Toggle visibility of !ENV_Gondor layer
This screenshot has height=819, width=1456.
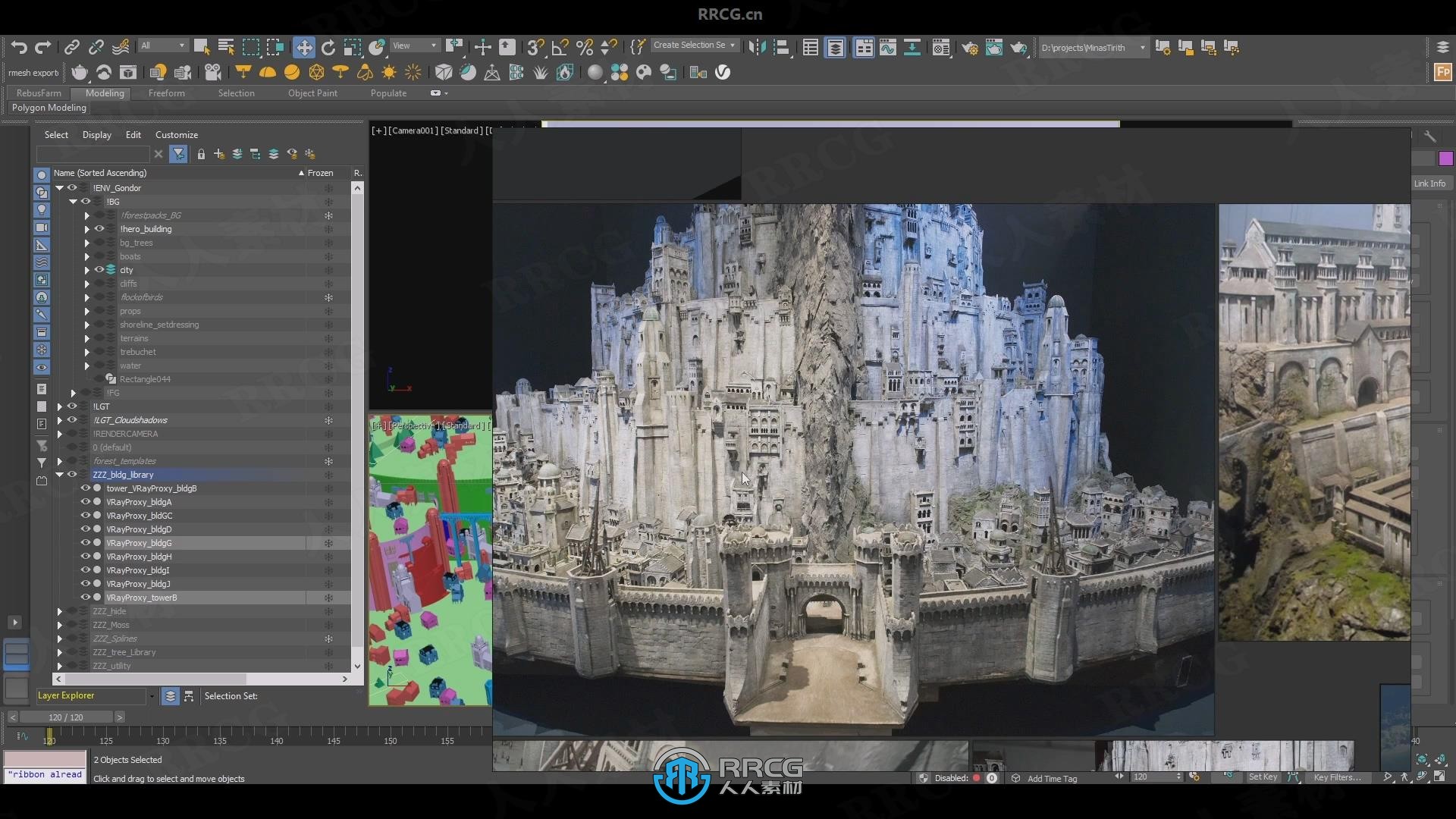click(72, 188)
